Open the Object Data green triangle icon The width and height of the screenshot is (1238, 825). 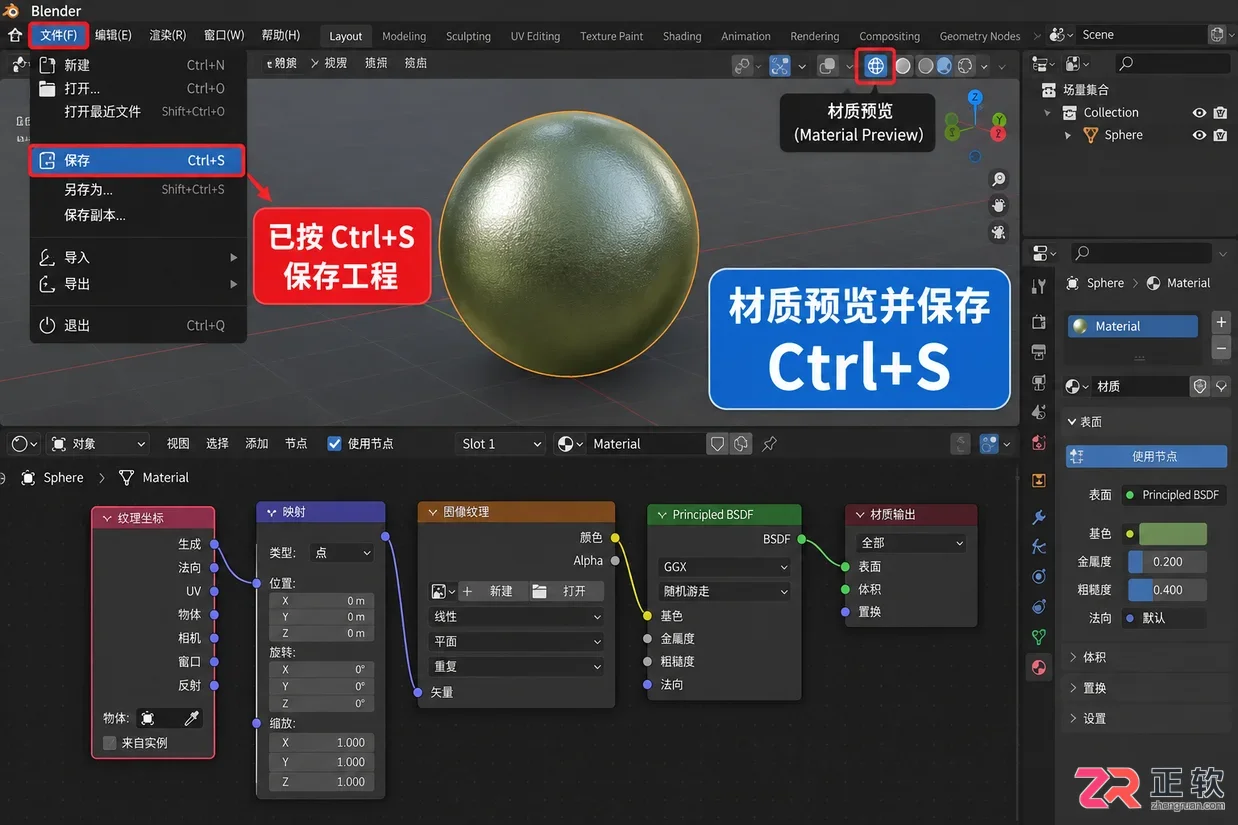click(x=1039, y=636)
